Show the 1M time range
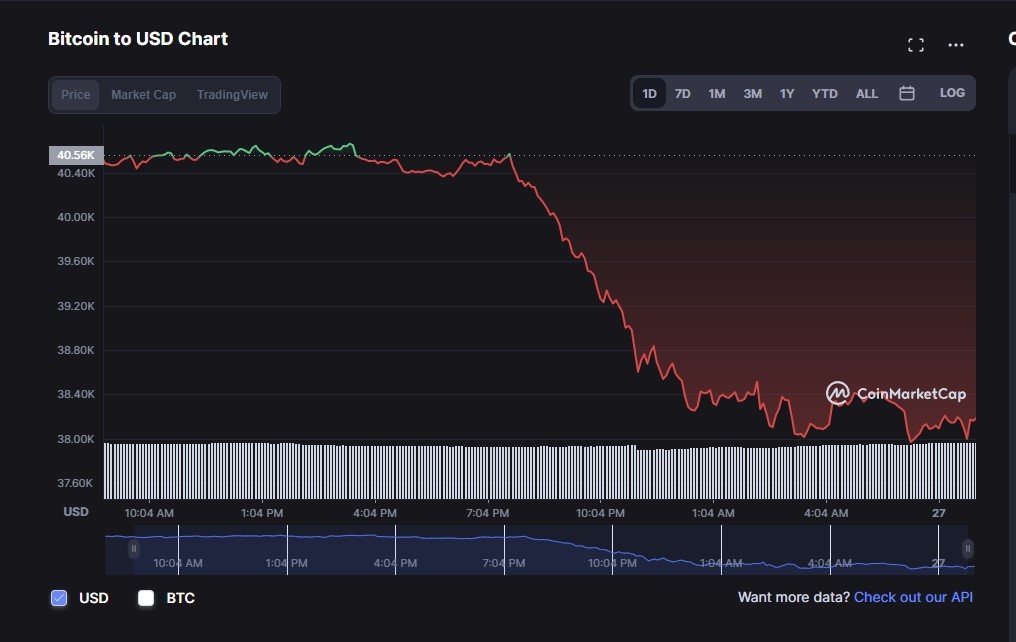The height and width of the screenshot is (642, 1016). pyautogui.click(x=717, y=94)
